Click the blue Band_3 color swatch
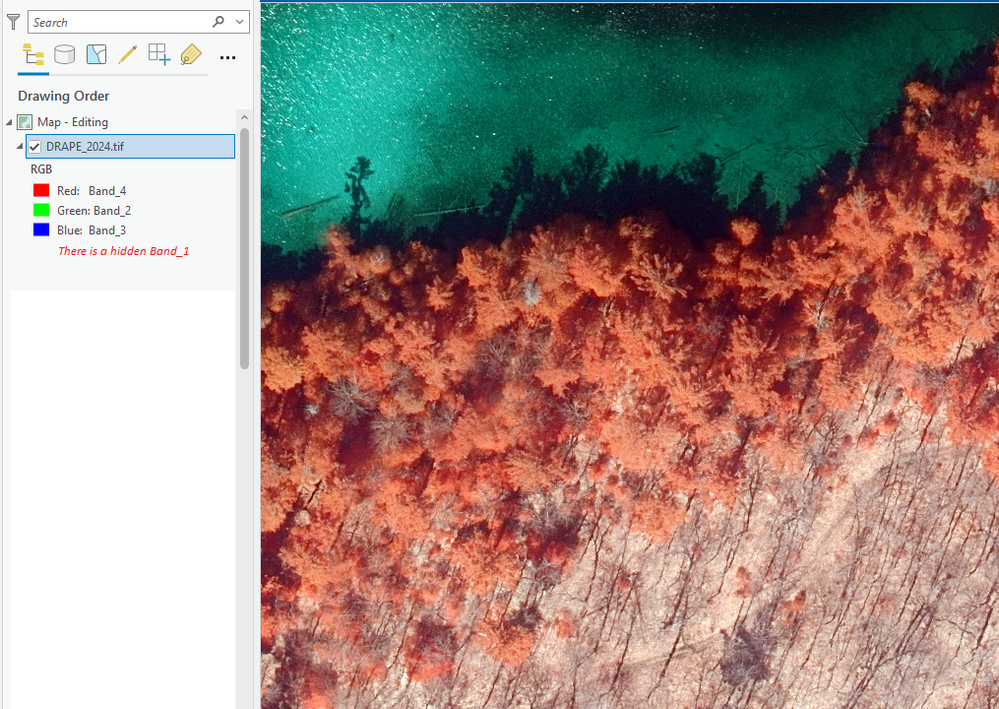 click(x=41, y=230)
